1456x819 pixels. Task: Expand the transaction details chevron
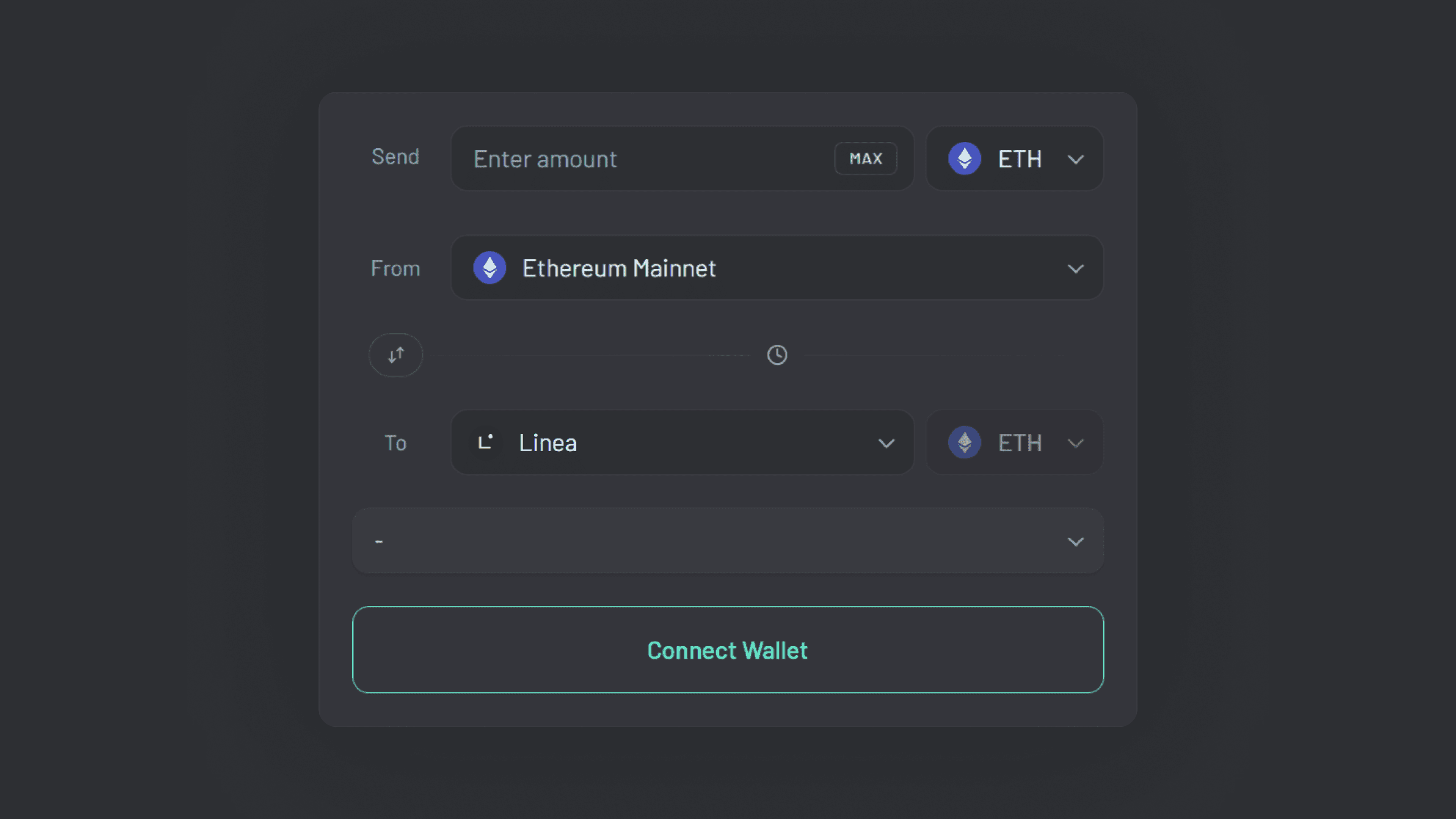coord(1075,541)
